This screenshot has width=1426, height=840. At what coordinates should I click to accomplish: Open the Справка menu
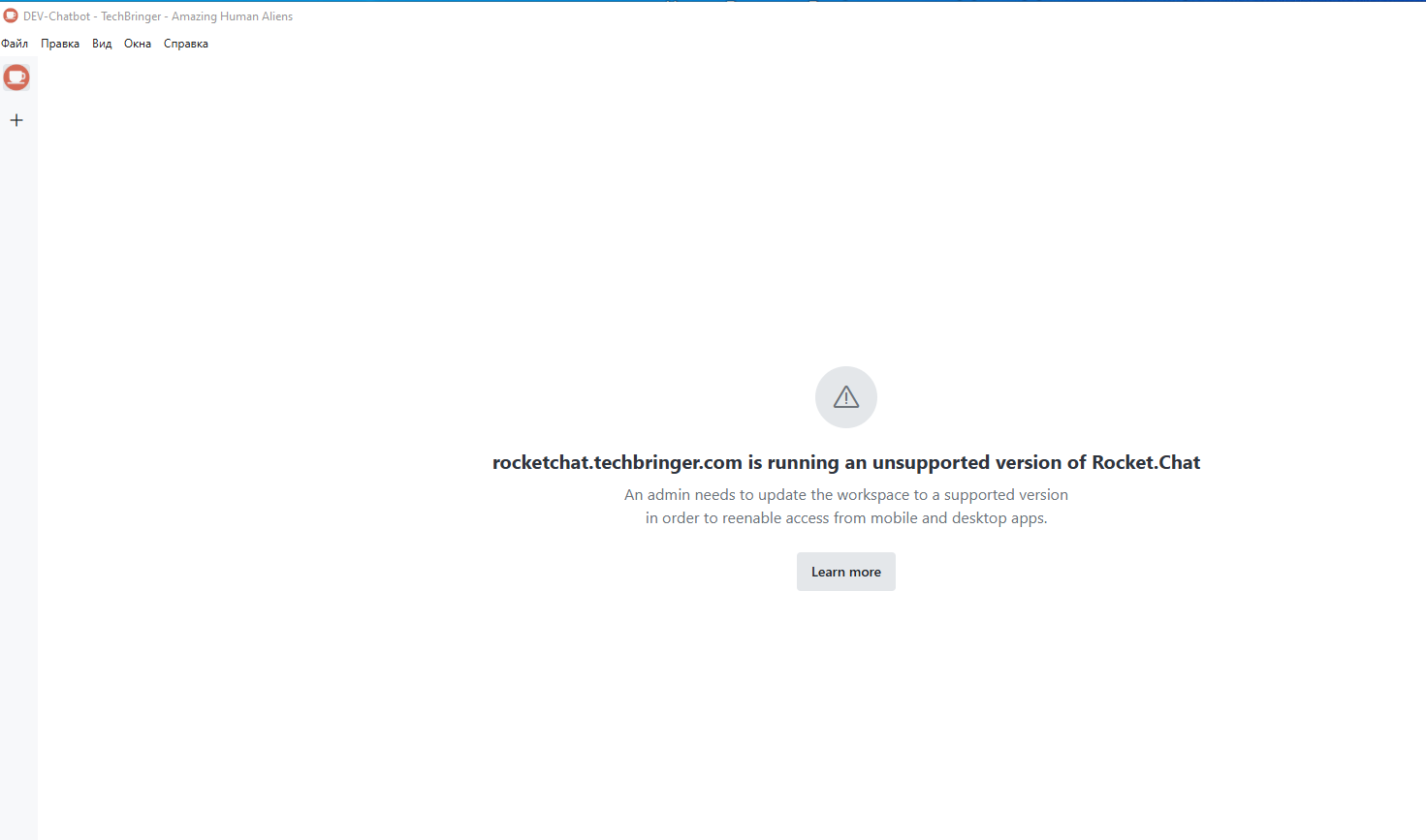coord(186,44)
